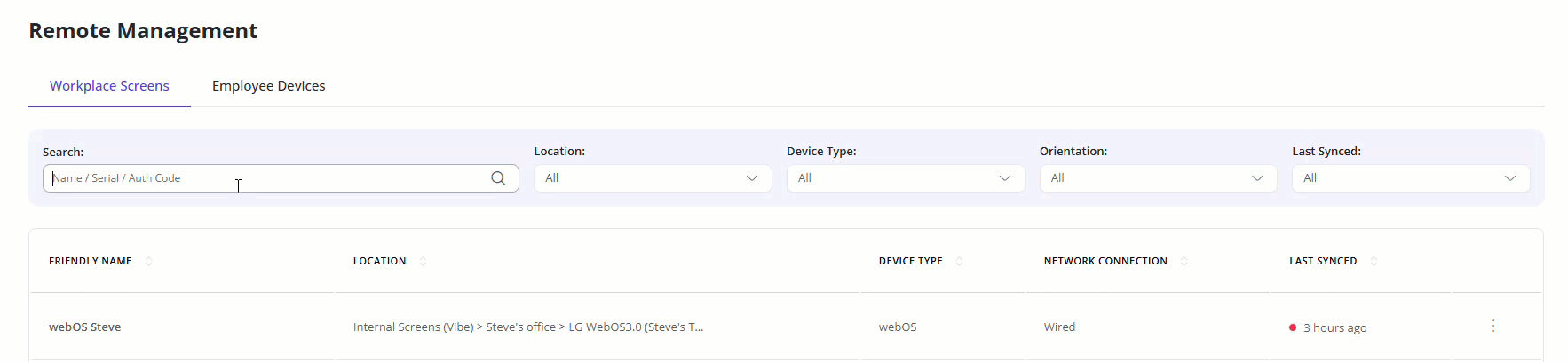
Task: Select the Workplace Screens tab
Action: tap(109, 86)
